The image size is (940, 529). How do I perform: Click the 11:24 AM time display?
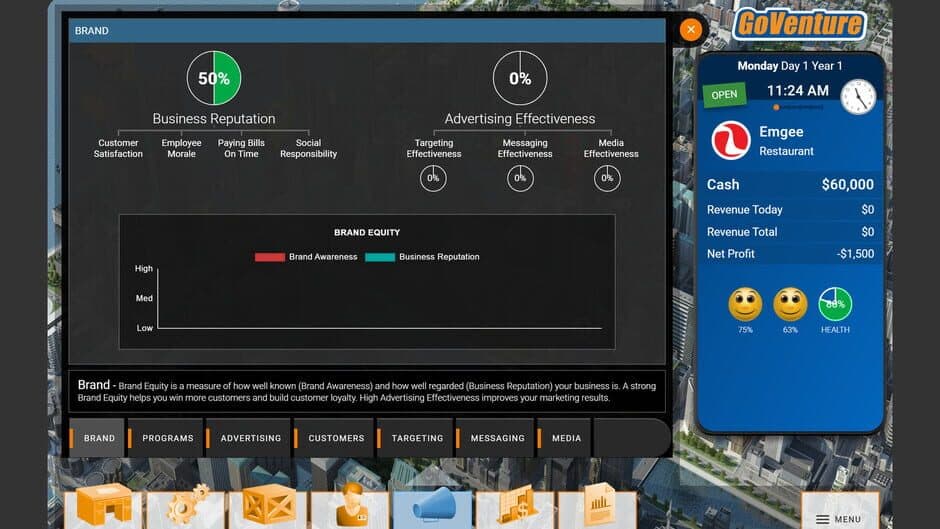pyautogui.click(x=798, y=91)
